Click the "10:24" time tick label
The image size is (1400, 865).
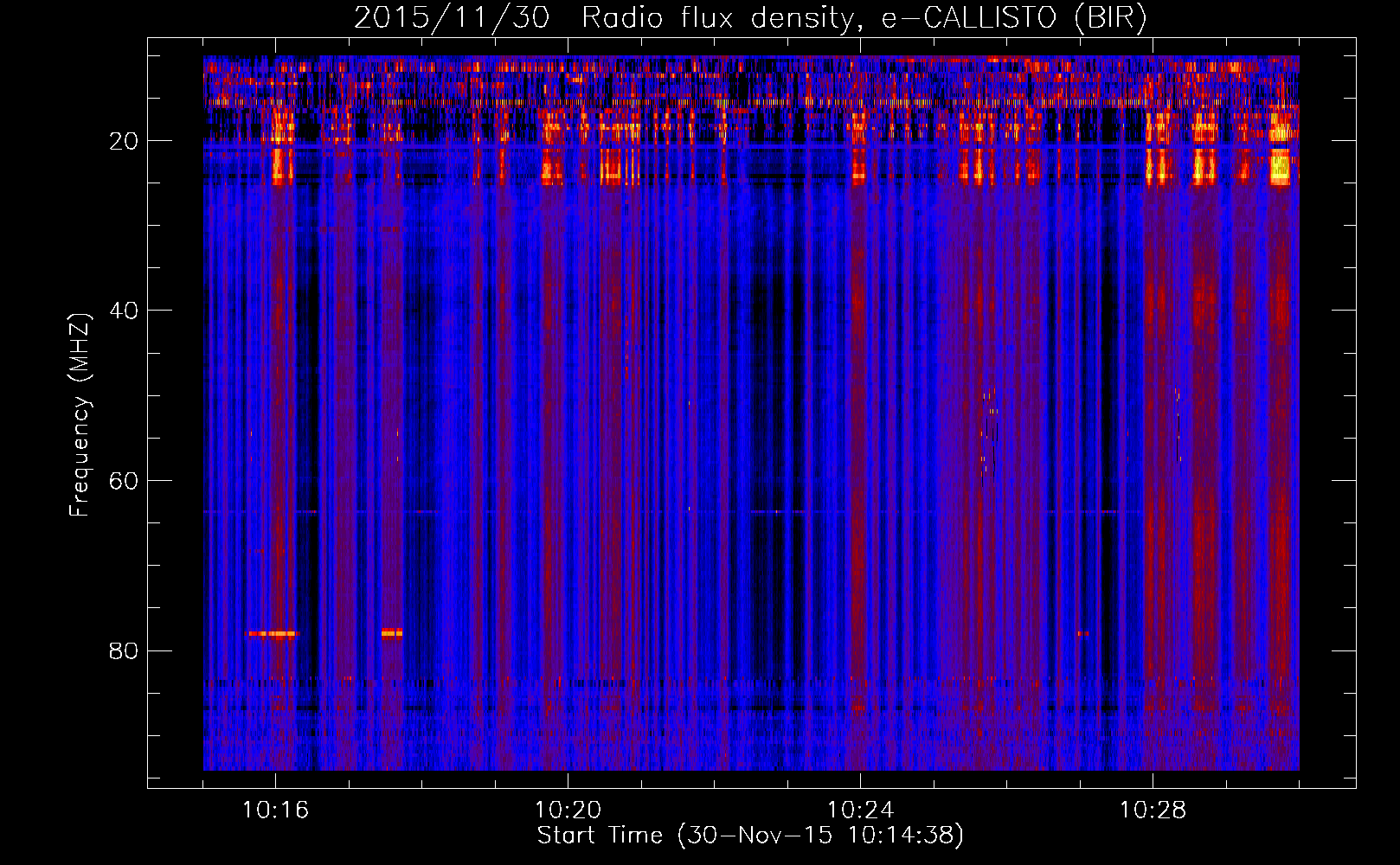click(860, 810)
